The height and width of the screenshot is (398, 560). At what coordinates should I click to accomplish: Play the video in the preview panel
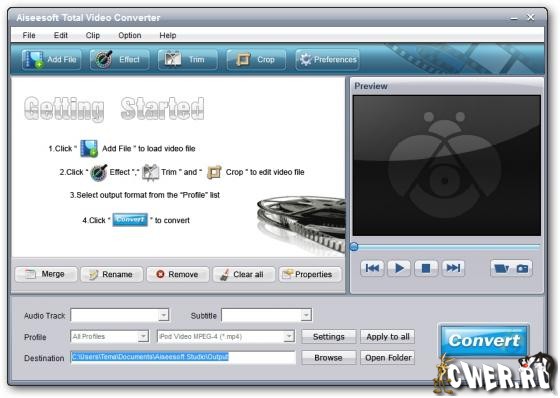399,268
